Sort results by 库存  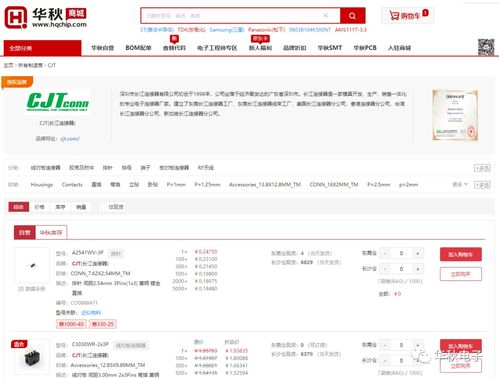click(60, 207)
